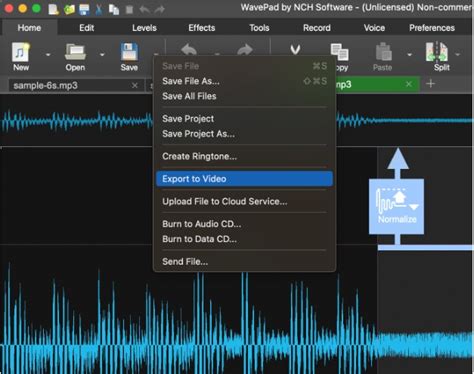Choose Burn to Audio CD... menu entry

(244, 224)
